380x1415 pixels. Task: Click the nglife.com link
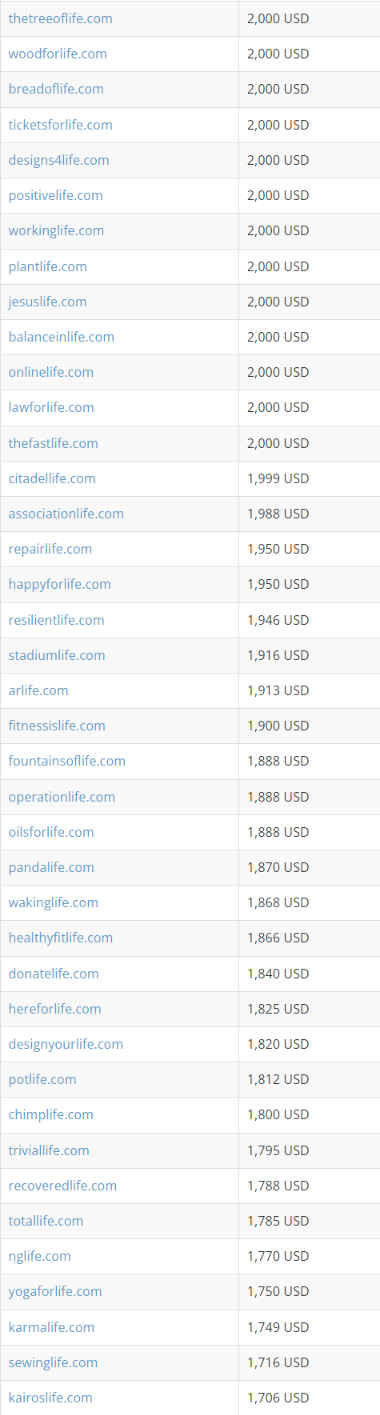click(39, 1256)
